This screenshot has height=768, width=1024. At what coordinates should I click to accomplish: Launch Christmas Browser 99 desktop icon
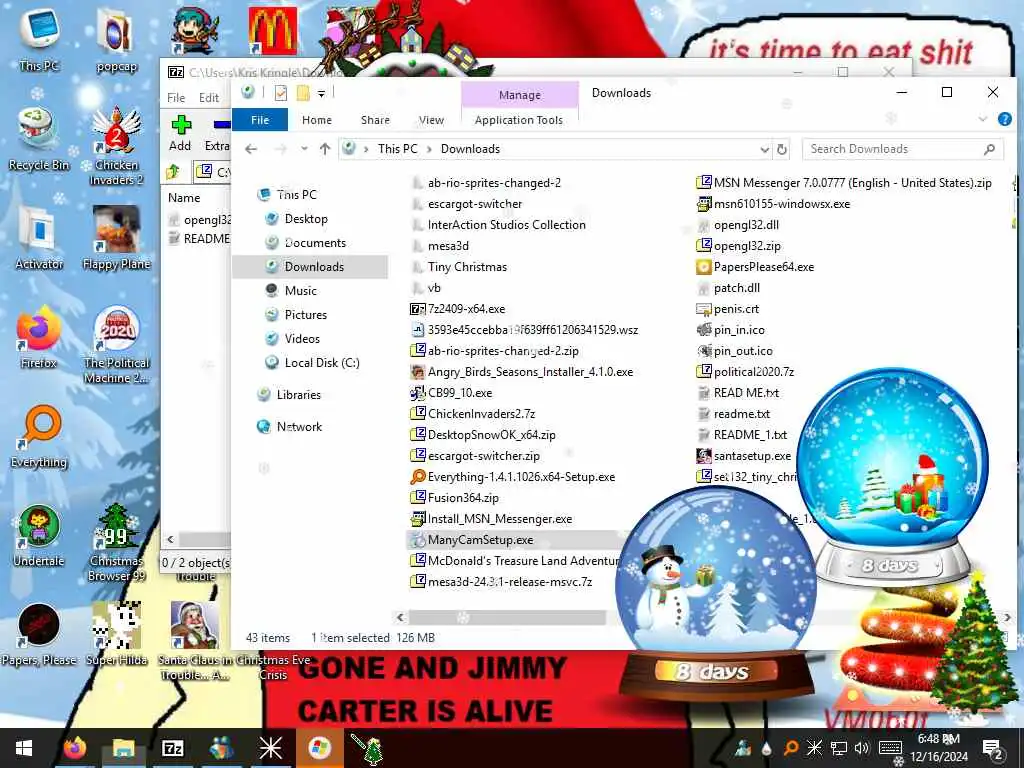116,542
